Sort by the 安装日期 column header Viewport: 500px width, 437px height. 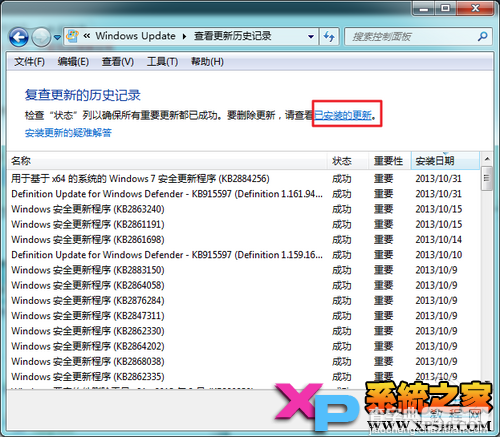click(x=445, y=161)
